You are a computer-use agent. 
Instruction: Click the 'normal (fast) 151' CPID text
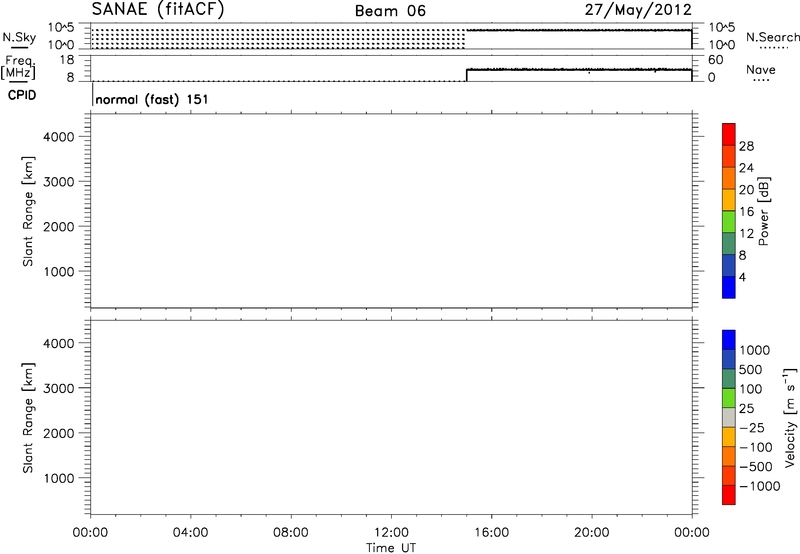point(152,99)
